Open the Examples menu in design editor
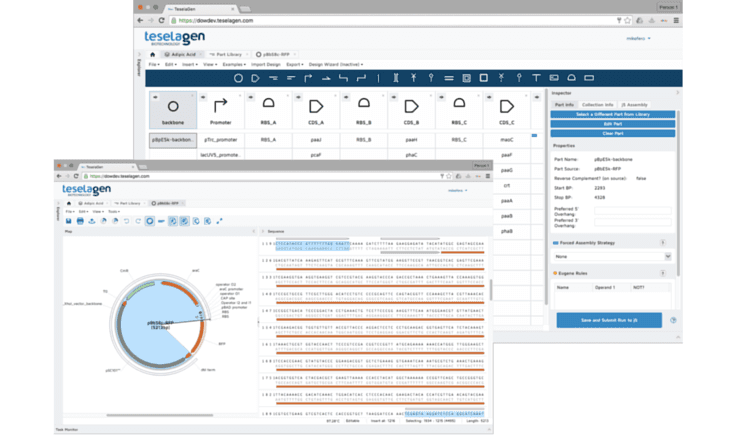The image size is (736, 436). (x=234, y=64)
